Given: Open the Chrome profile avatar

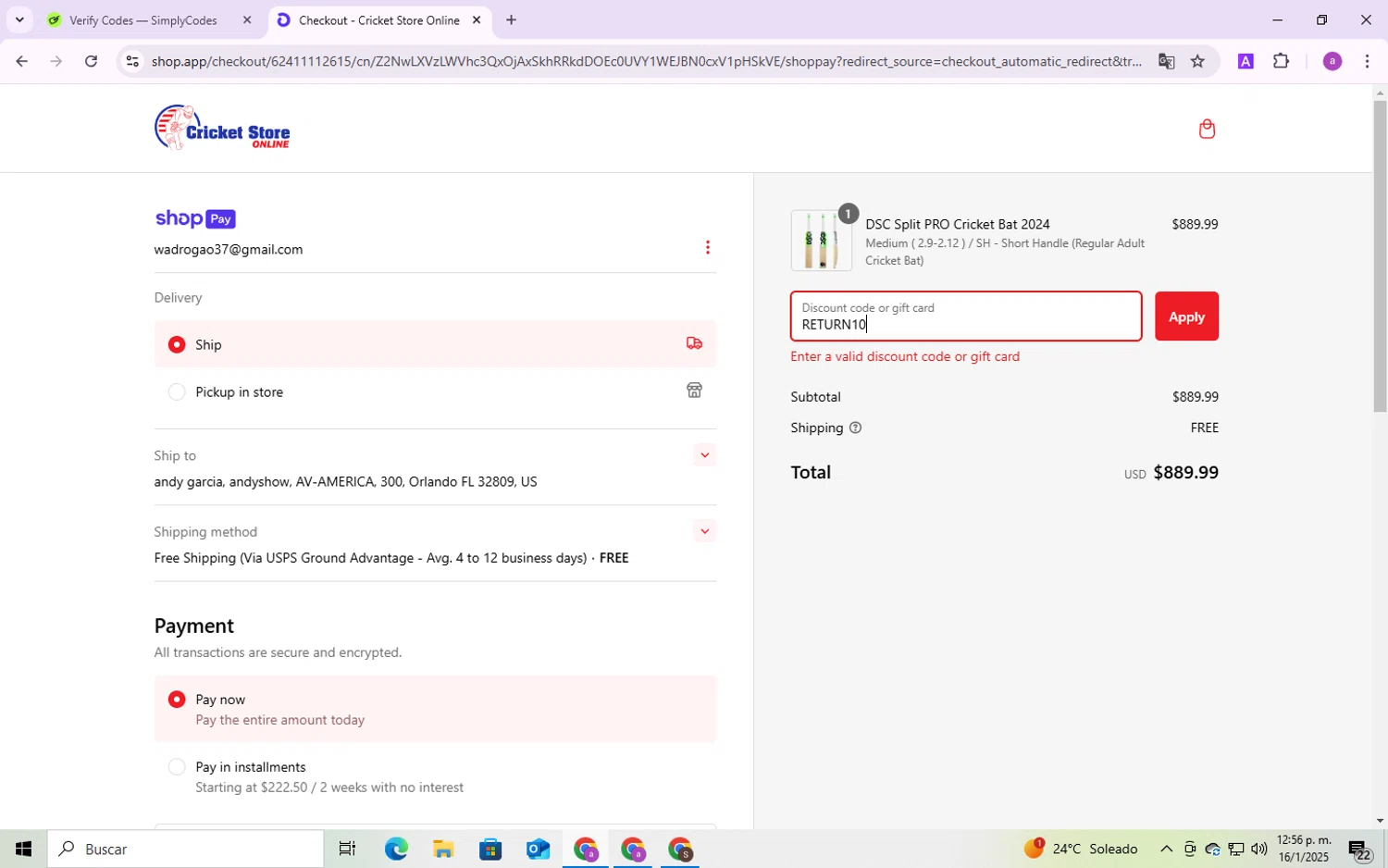Looking at the screenshot, I should click(1332, 61).
